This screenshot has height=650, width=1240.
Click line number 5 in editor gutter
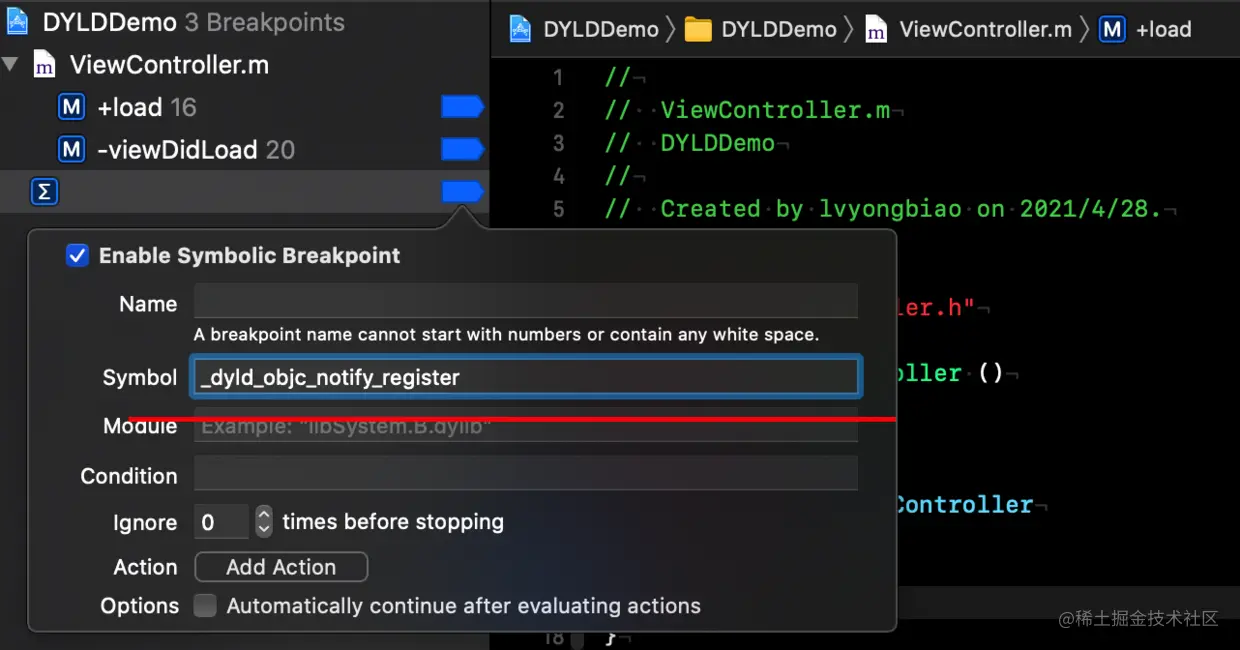[x=558, y=209]
